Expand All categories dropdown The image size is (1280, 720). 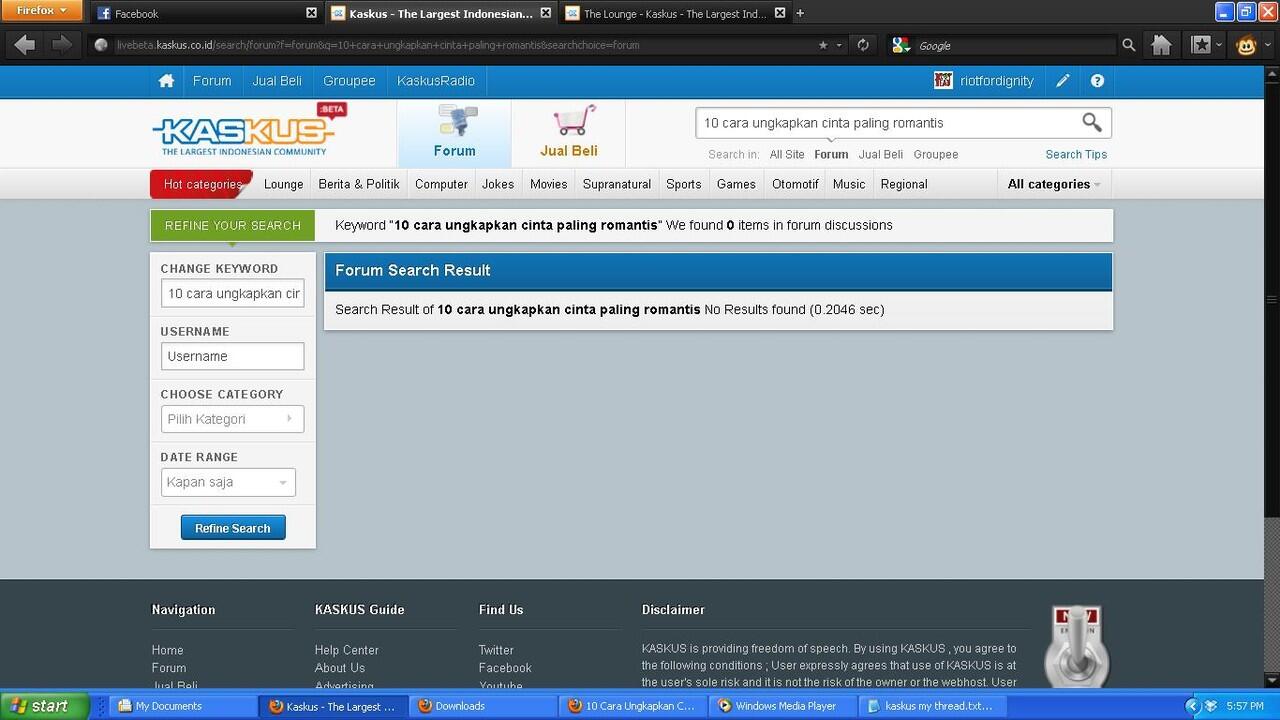click(1054, 184)
